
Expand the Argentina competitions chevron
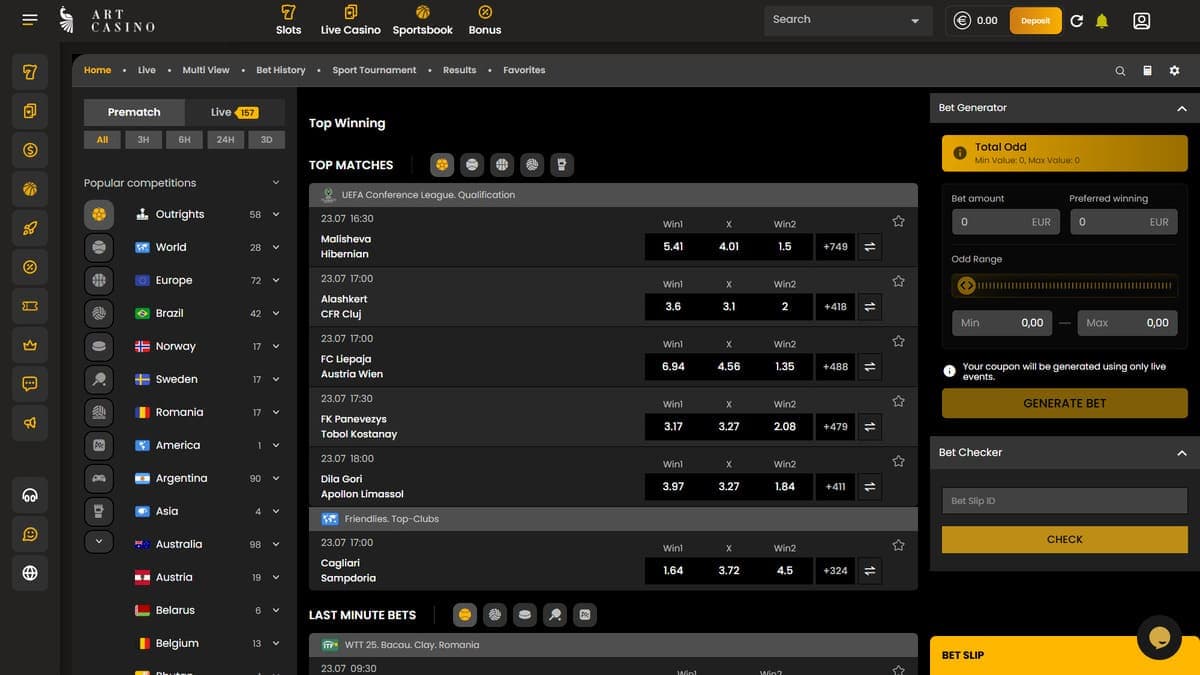click(x=276, y=478)
